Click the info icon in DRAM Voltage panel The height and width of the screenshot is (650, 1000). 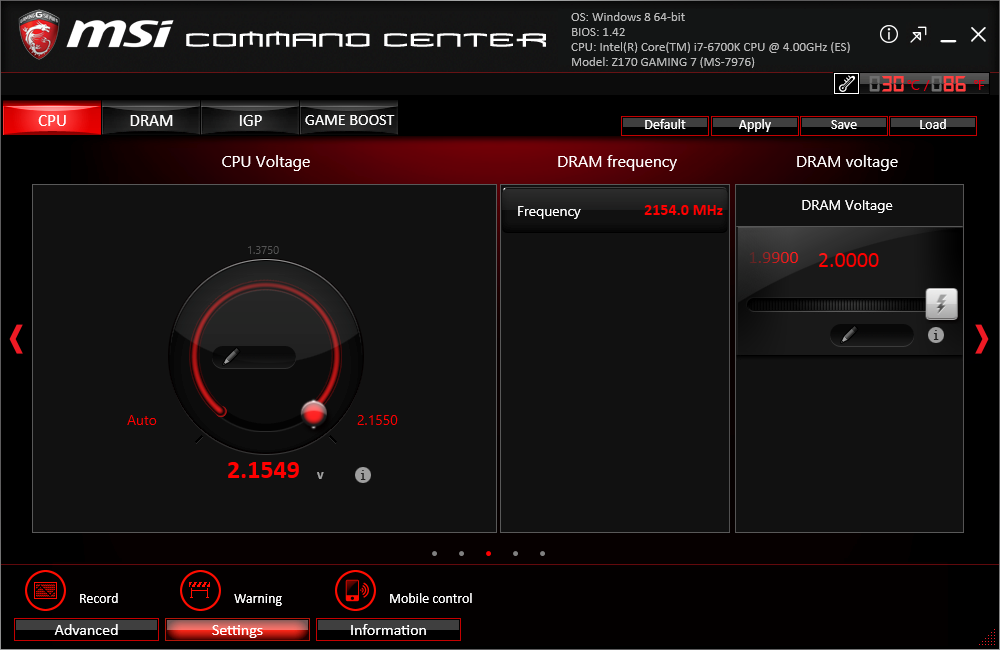click(936, 335)
